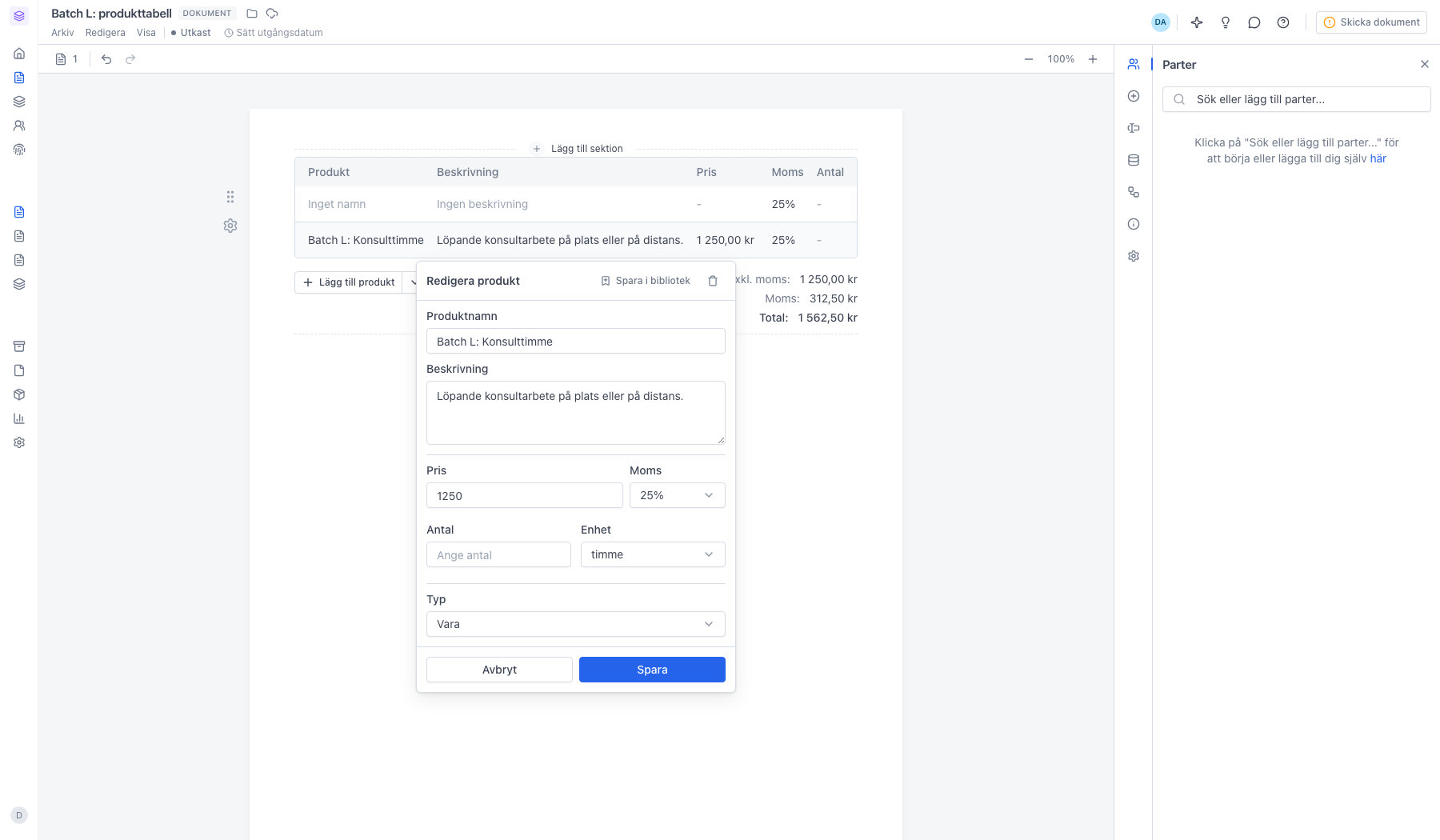Viewport: 1440px width, 840px height.
Task: Click the Sök eller lägg till parter field
Action: pyautogui.click(x=1296, y=99)
